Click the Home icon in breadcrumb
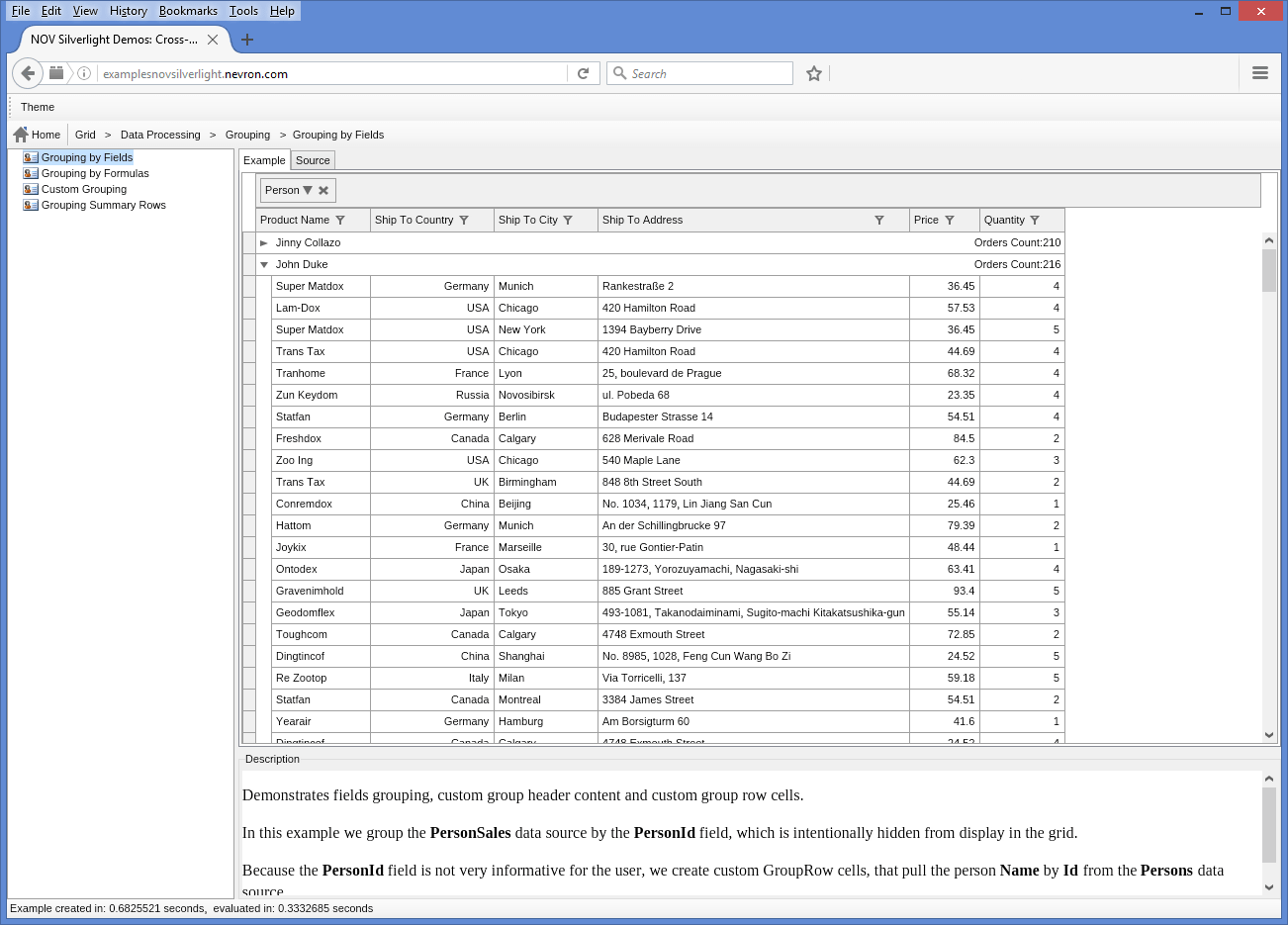Viewport: 1288px width, 925px height. [21, 135]
